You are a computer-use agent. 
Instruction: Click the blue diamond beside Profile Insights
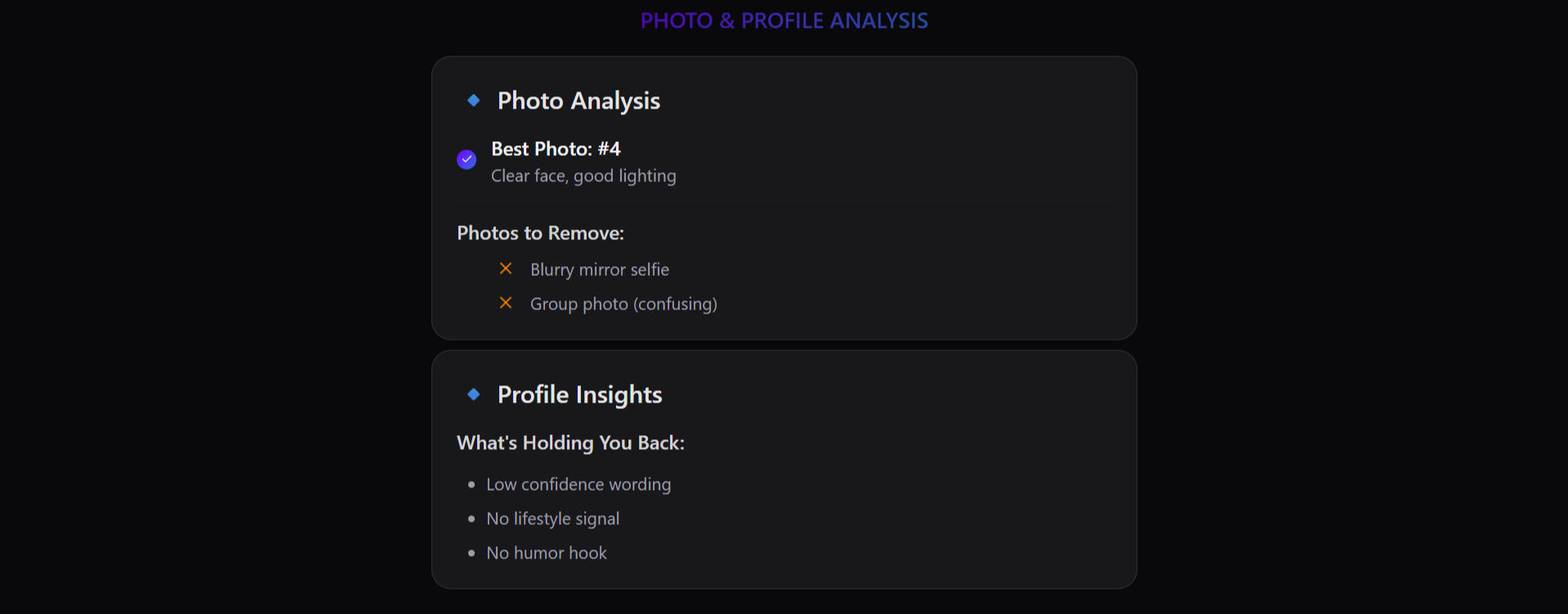pyautogui.click(x=473, y=394)
